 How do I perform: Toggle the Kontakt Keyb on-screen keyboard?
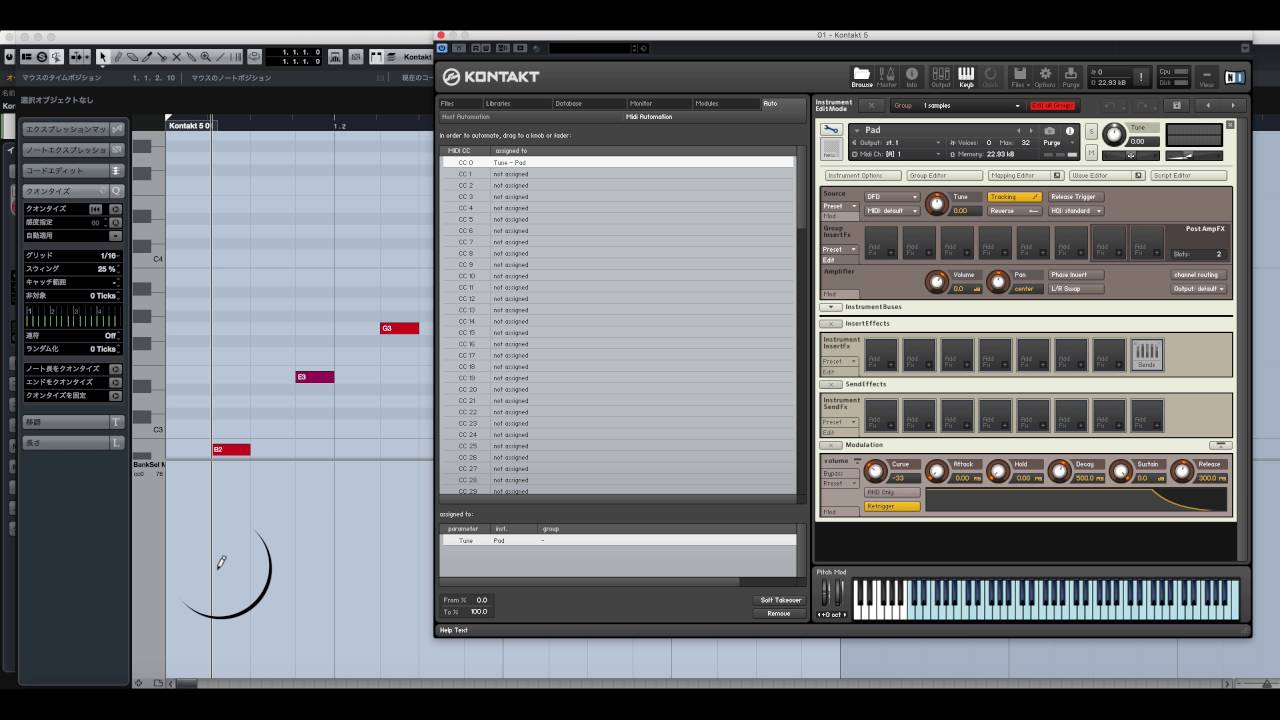(x=966, y=76)
